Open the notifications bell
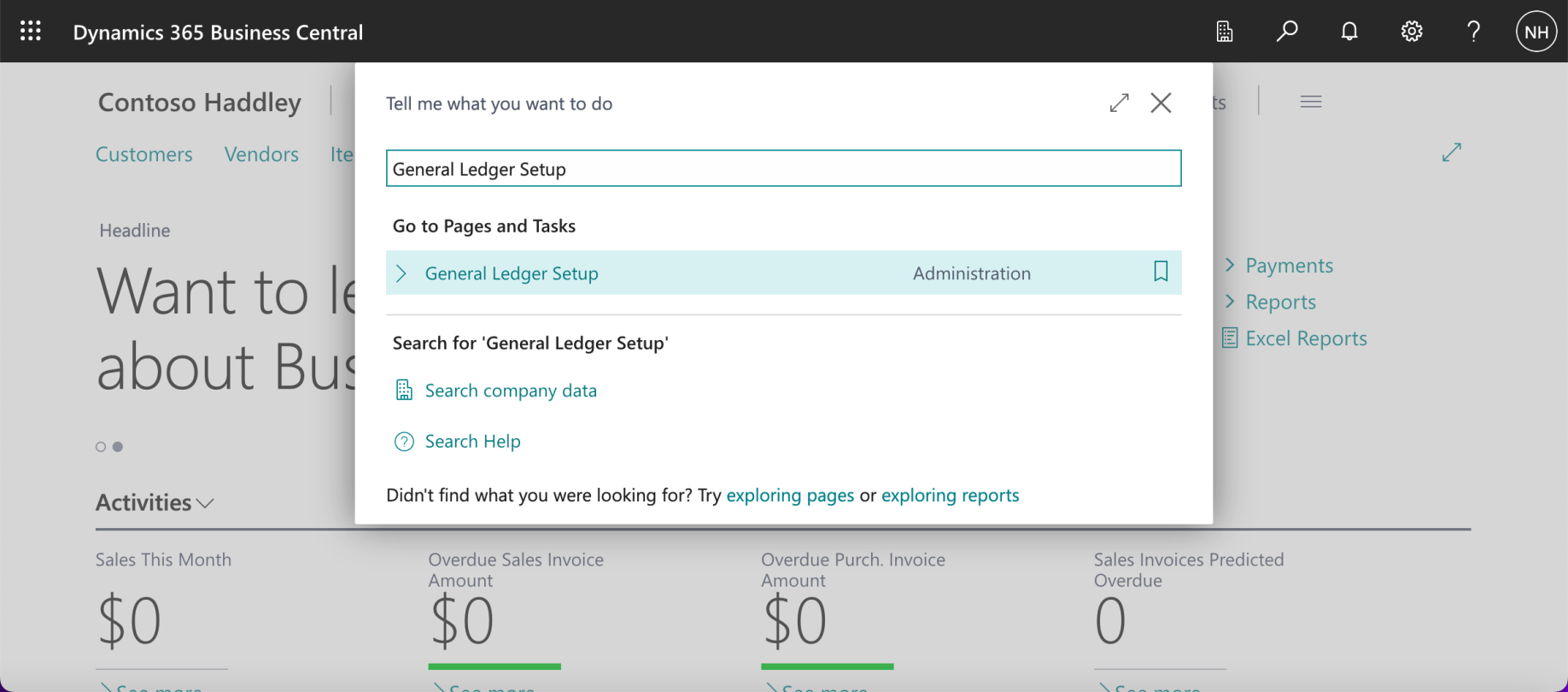Viewport: 1568px width, 692px height. 1349,32
